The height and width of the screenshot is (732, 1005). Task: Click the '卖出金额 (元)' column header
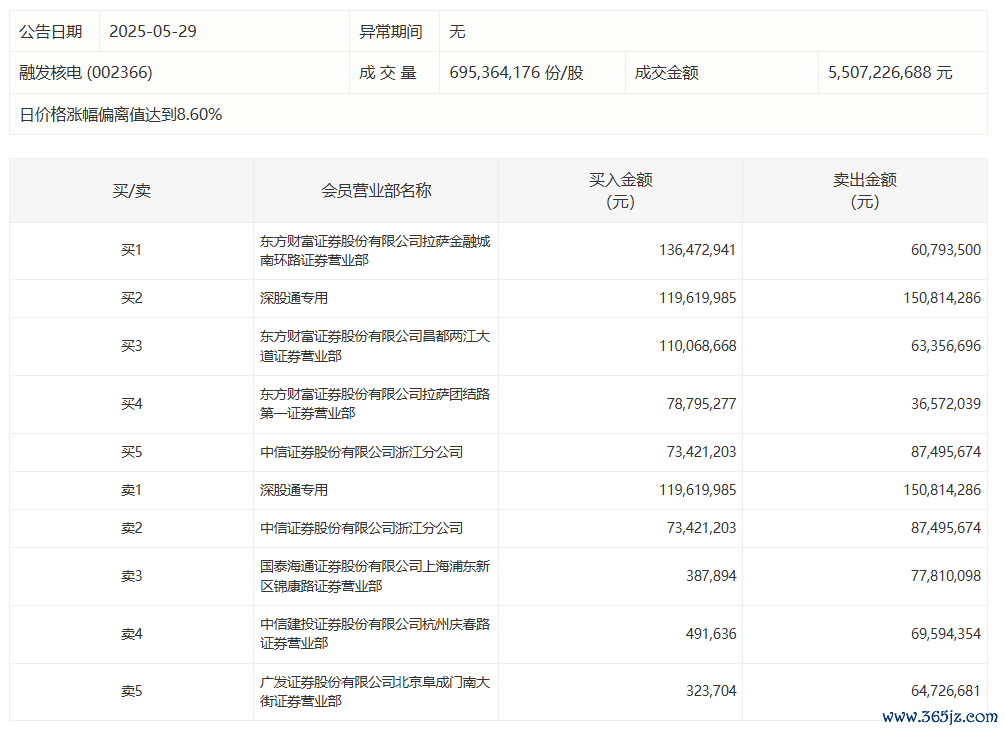865,190
